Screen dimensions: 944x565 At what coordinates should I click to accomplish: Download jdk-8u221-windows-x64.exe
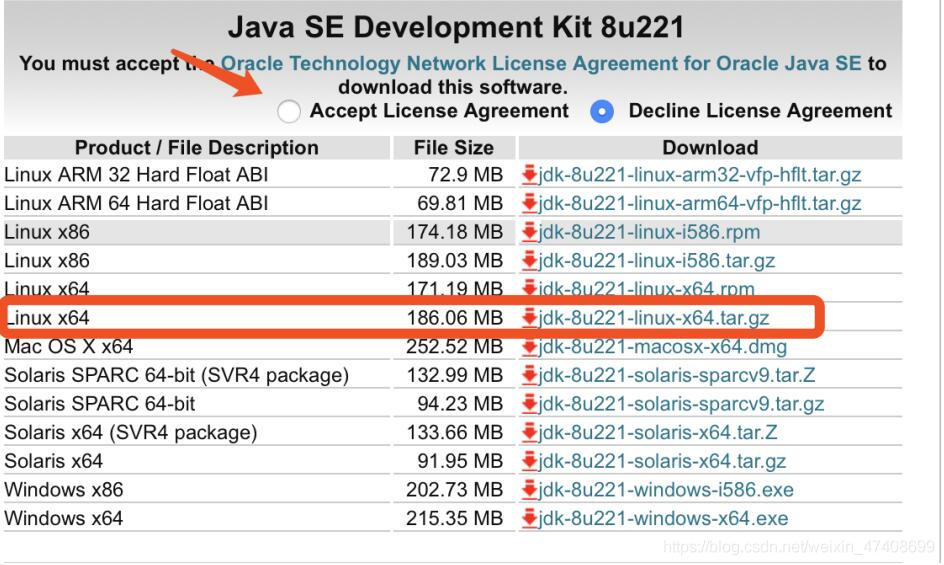click(x=663, y=519)
